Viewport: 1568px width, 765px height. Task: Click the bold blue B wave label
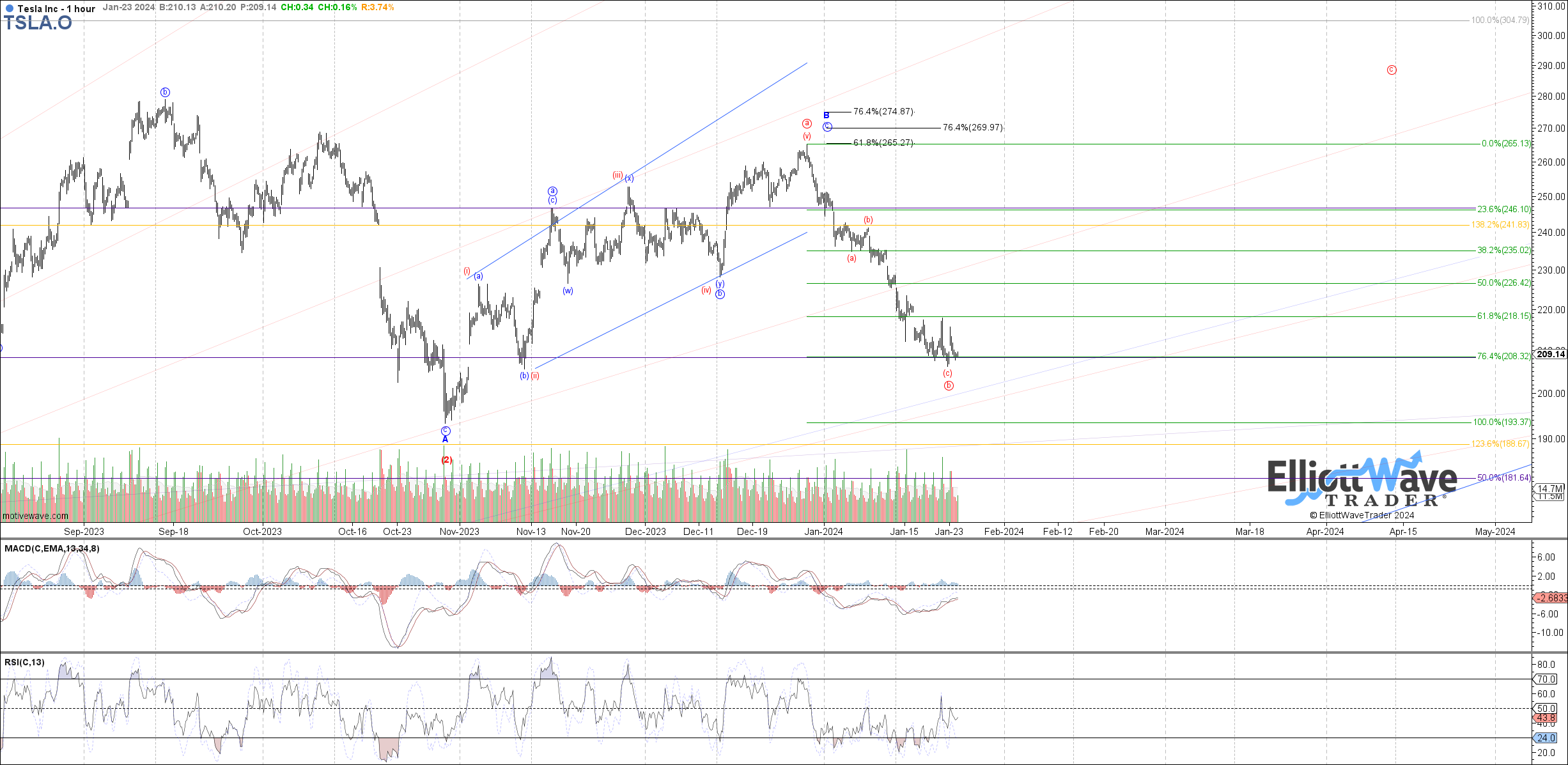coord(827,116)
